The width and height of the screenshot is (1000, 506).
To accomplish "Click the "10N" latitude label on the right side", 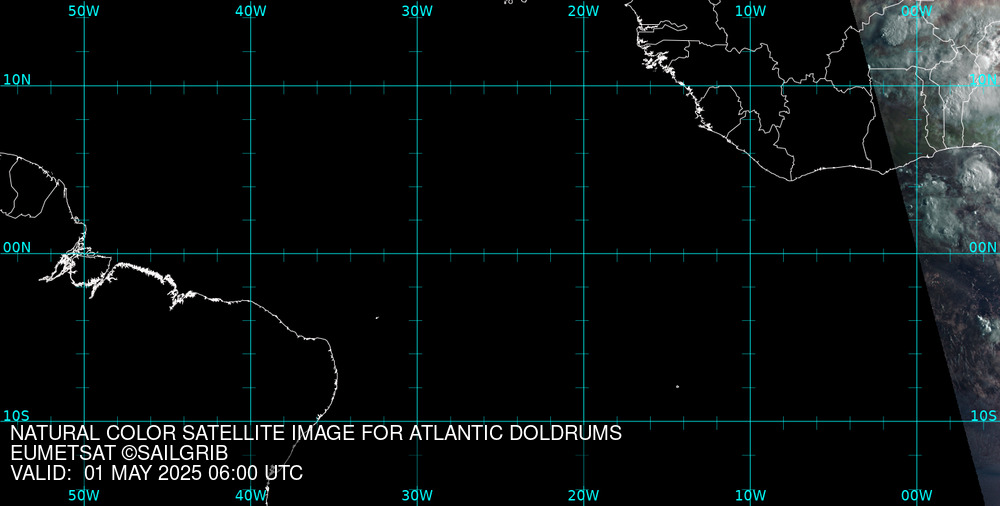I will (983, 80).
